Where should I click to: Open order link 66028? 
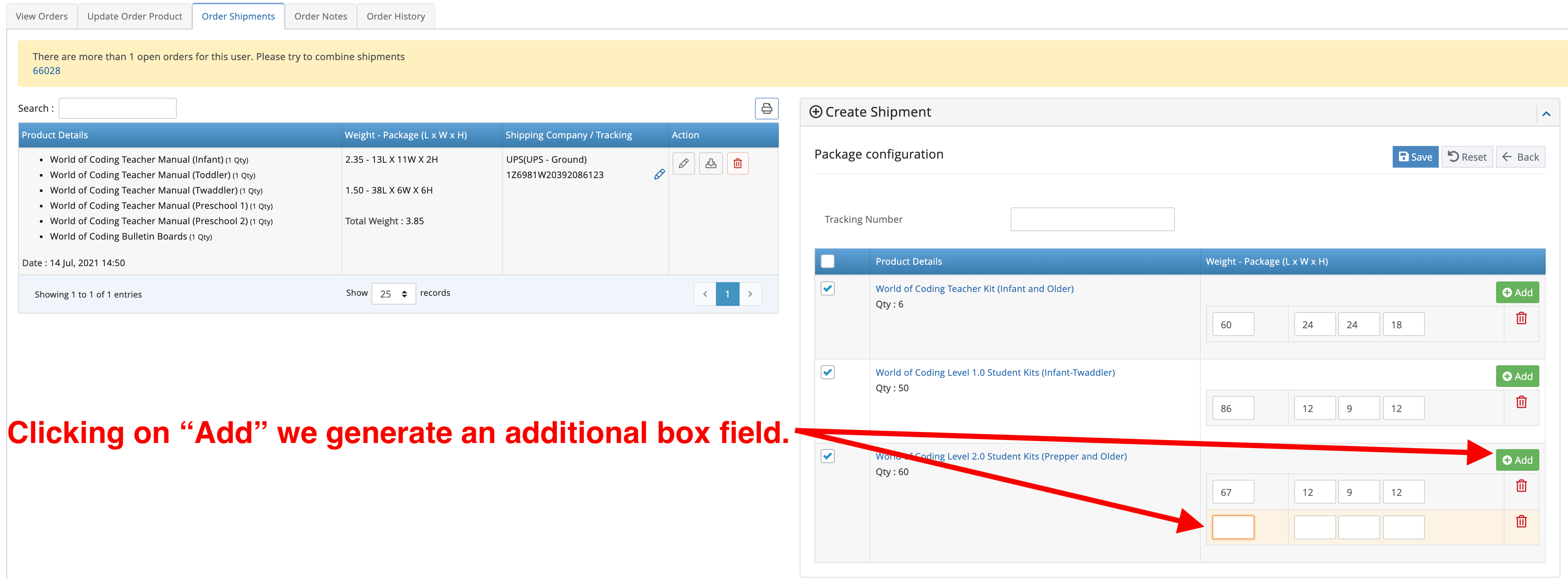point(46,71)
